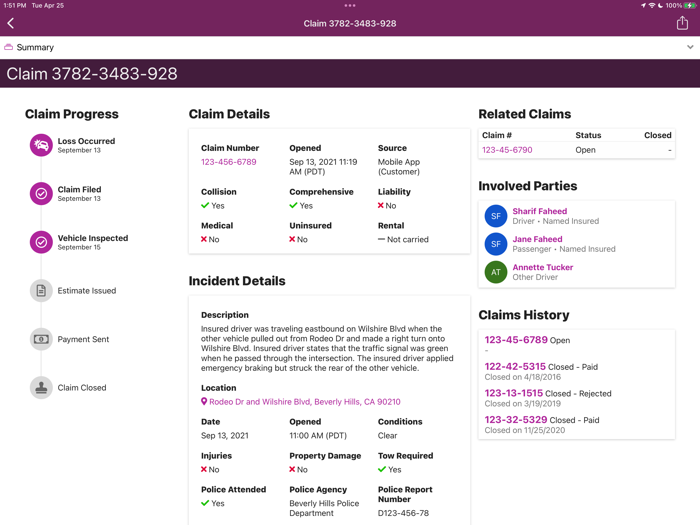Tap the Summary cloud icon

click(8, 47)
